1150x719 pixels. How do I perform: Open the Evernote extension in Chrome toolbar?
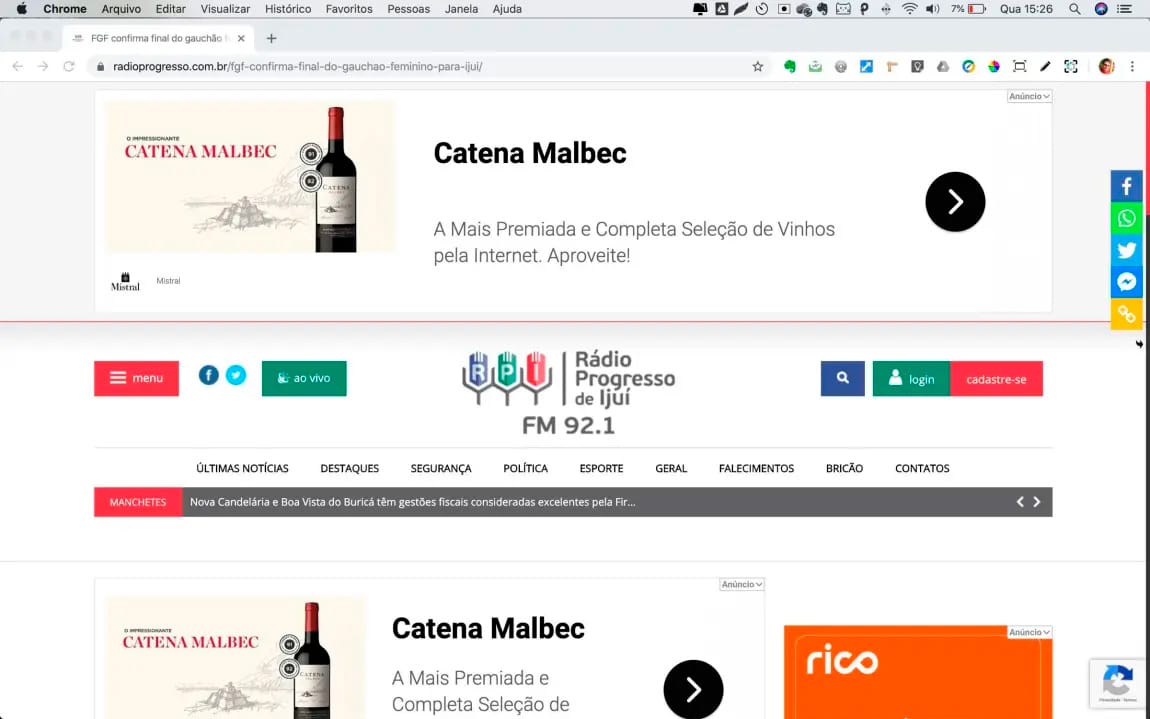point(790,67)
